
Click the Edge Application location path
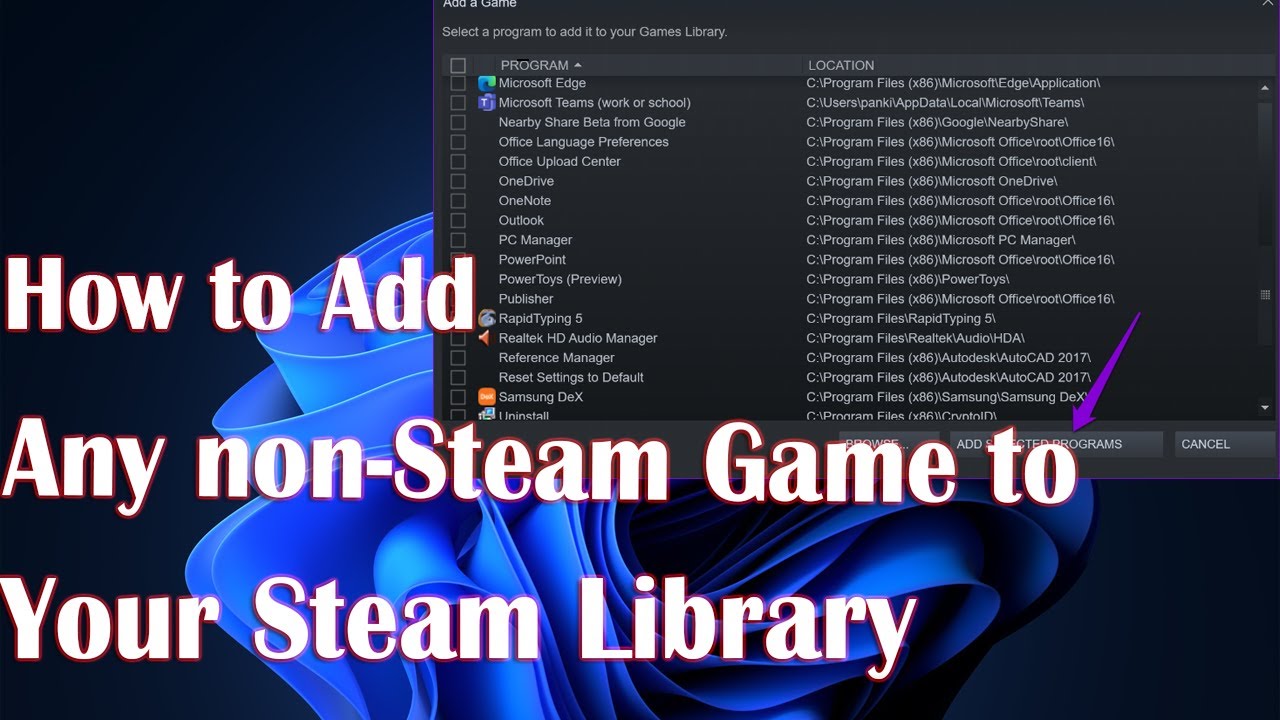coord(954,83)
